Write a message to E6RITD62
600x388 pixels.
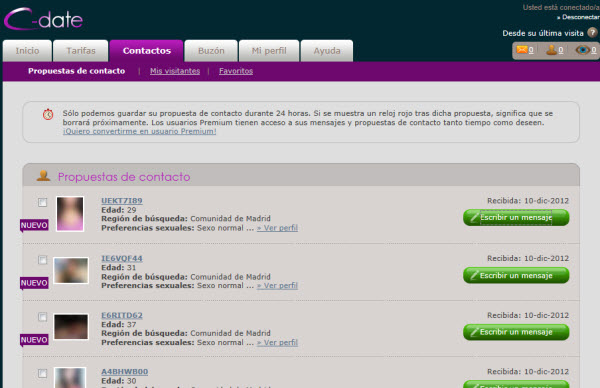click(x=516, y=332)
